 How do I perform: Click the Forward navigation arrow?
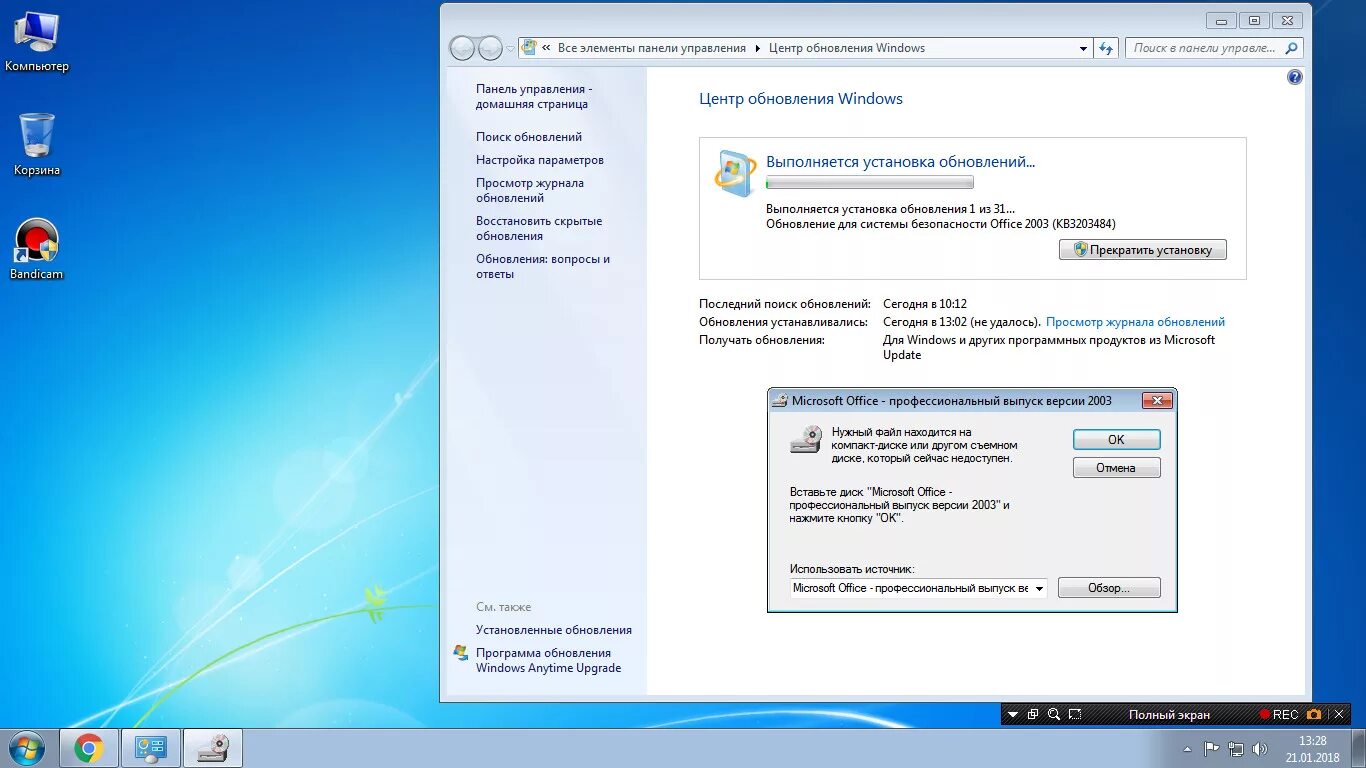pos(490,48)
